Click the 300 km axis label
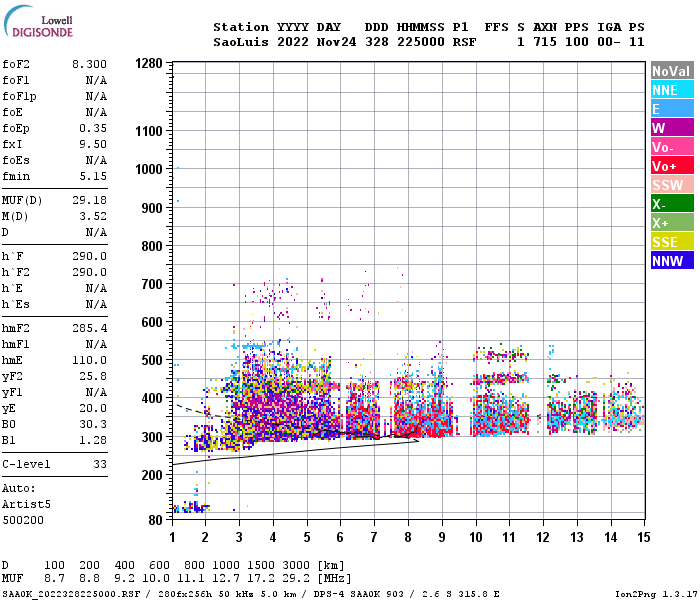Image resolution: width=700 pixels, height=600 pixels. coord(152,437)
